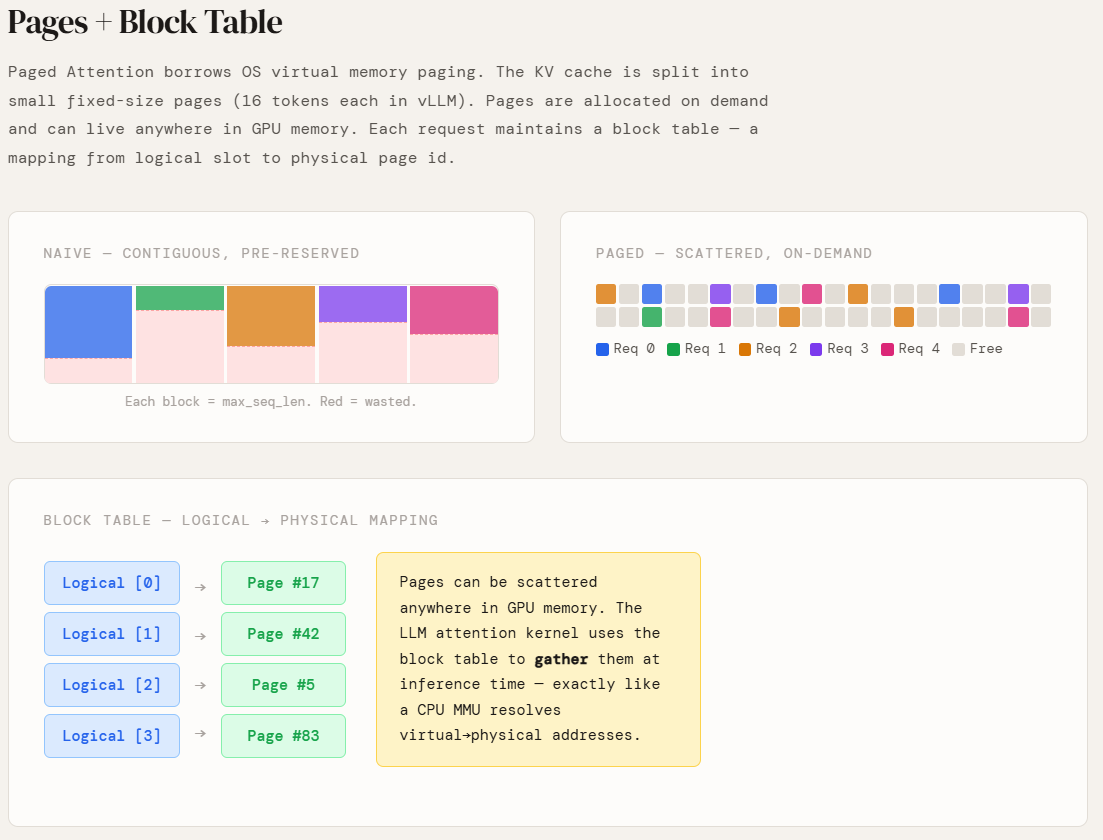
Task: Click the first orange page in paged grid
Action: coord(606,294)
